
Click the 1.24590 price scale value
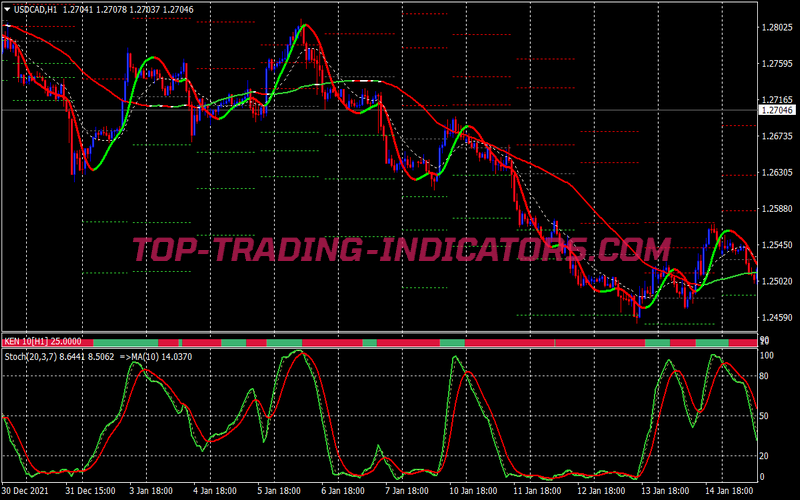[778, 318]
